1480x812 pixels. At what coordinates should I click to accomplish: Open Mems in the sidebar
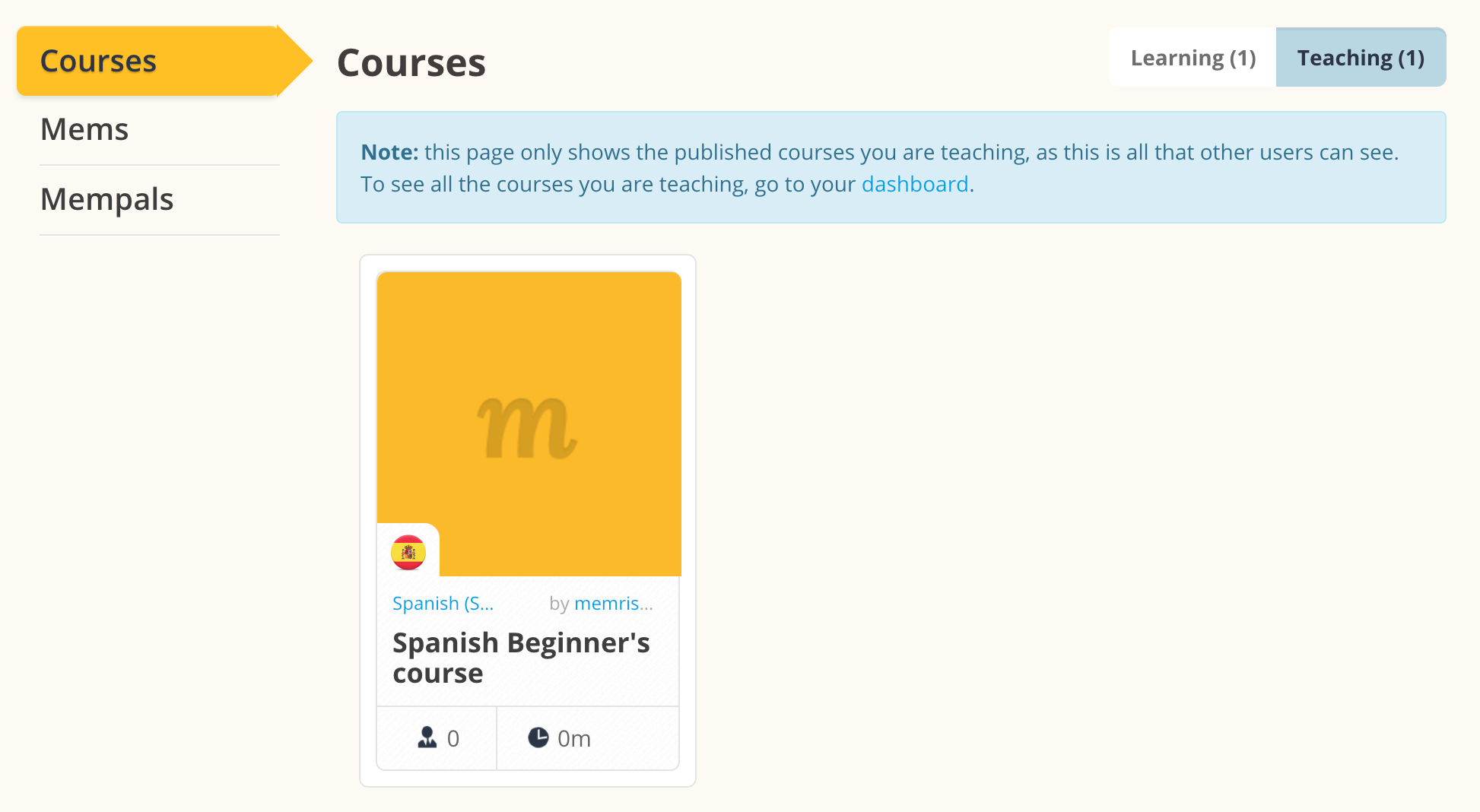tap(84, 129)
